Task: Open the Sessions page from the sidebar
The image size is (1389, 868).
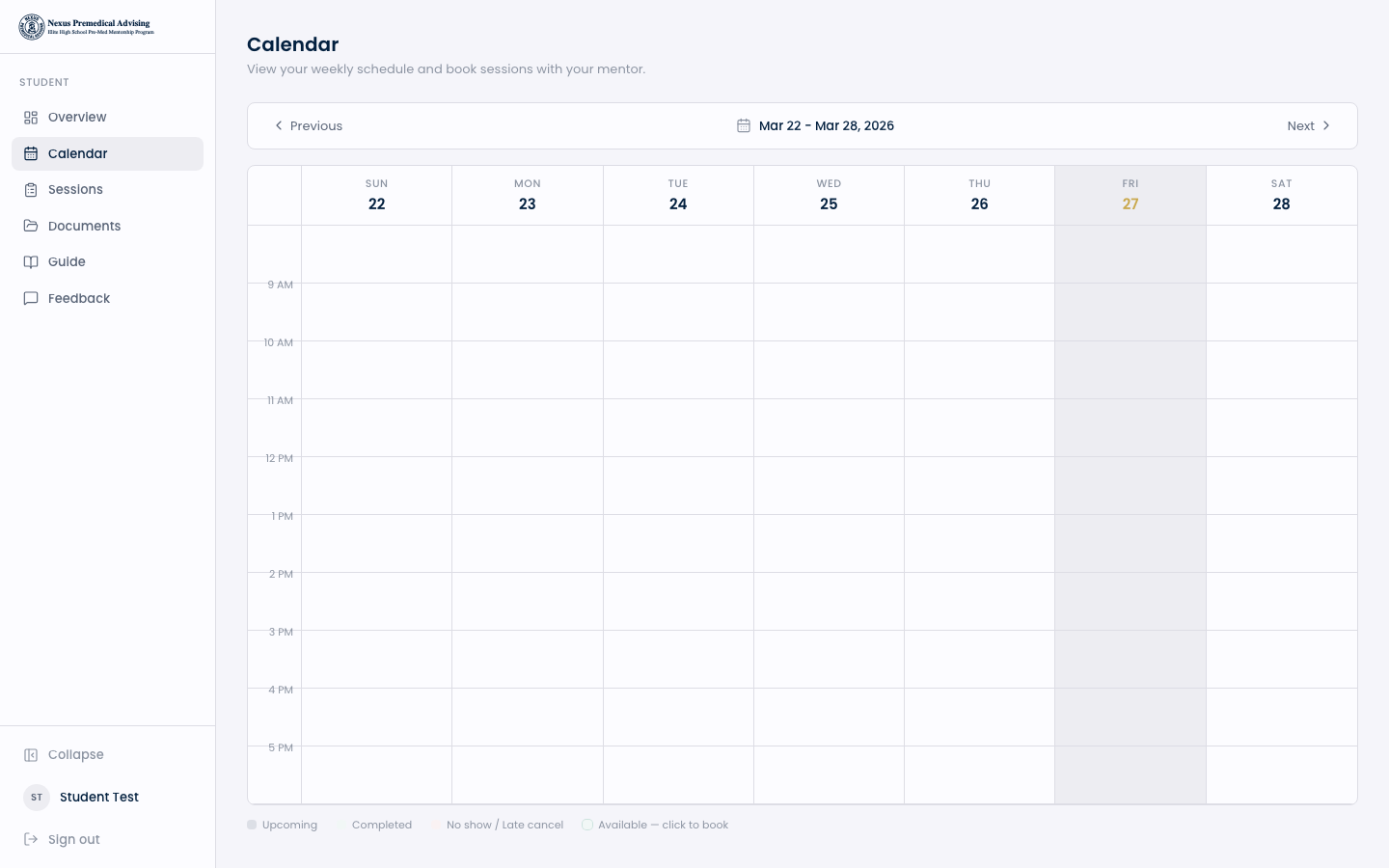Action: click(x=75, y=190)
